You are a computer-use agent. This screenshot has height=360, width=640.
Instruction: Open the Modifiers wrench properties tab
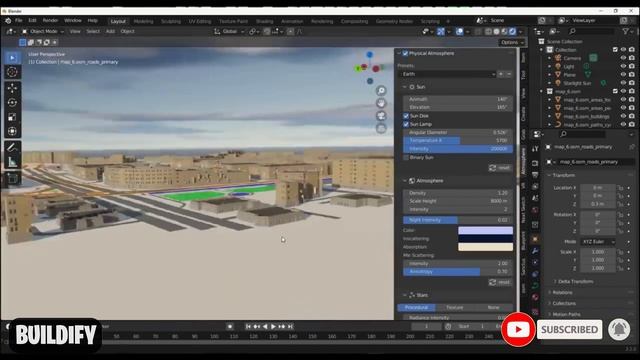535,251
